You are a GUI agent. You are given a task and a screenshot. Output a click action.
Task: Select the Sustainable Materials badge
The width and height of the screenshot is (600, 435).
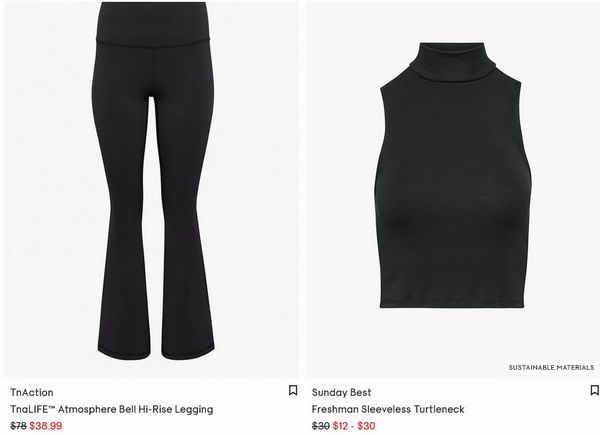click(x=551, y=368)
